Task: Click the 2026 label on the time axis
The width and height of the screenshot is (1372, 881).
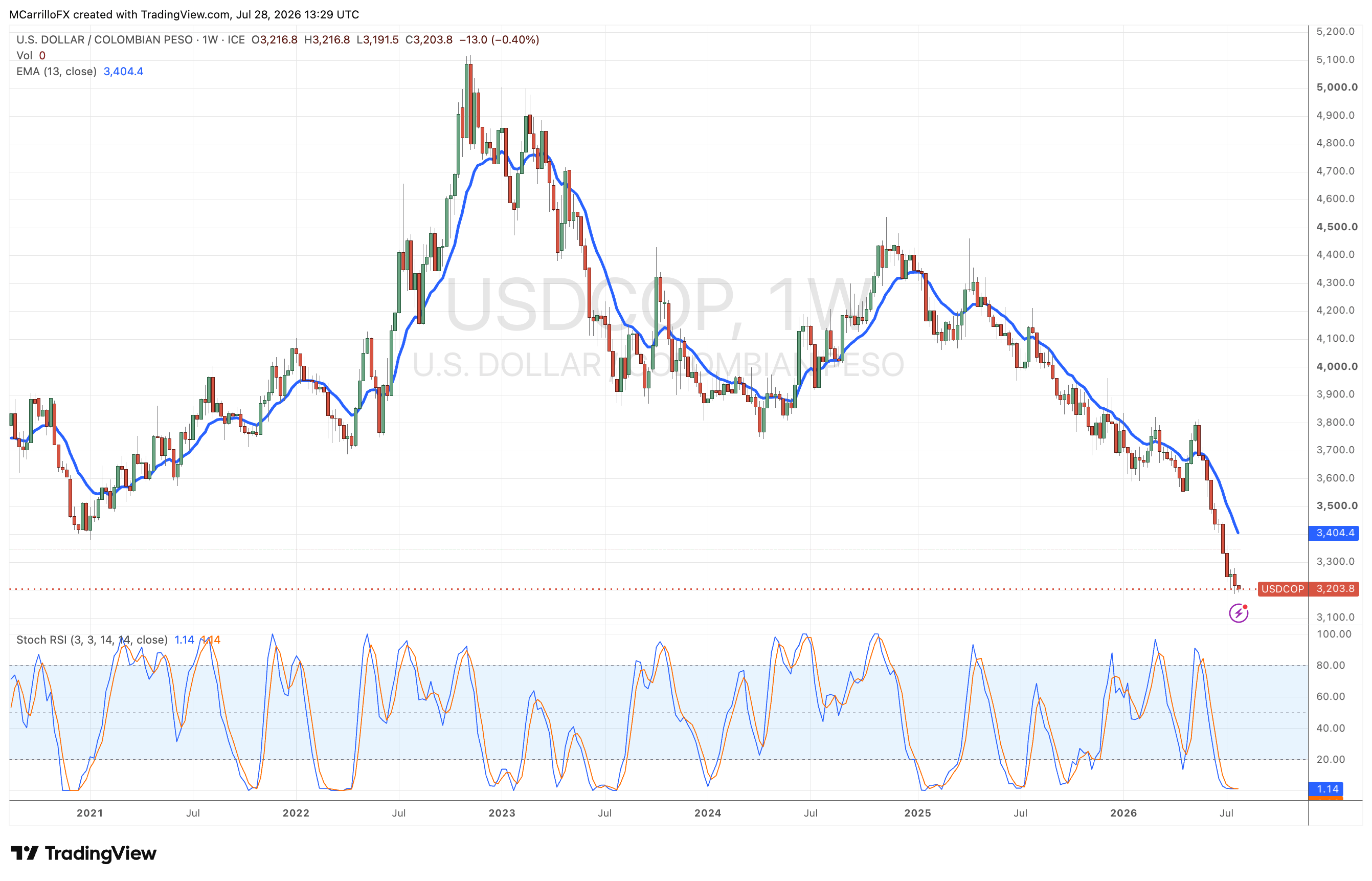Action: click(1123, 813)
